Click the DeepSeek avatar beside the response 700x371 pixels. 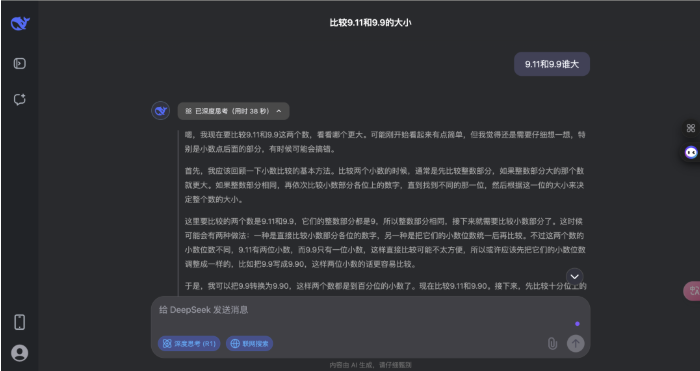(160, 111)
